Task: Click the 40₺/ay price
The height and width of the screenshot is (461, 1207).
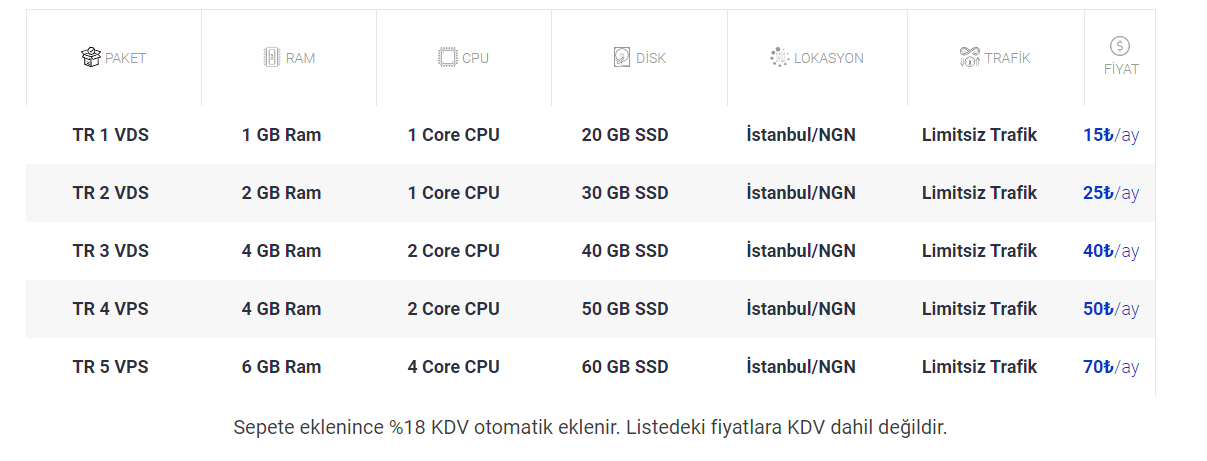Action: pyautogui.click(x=1111, y=251)
